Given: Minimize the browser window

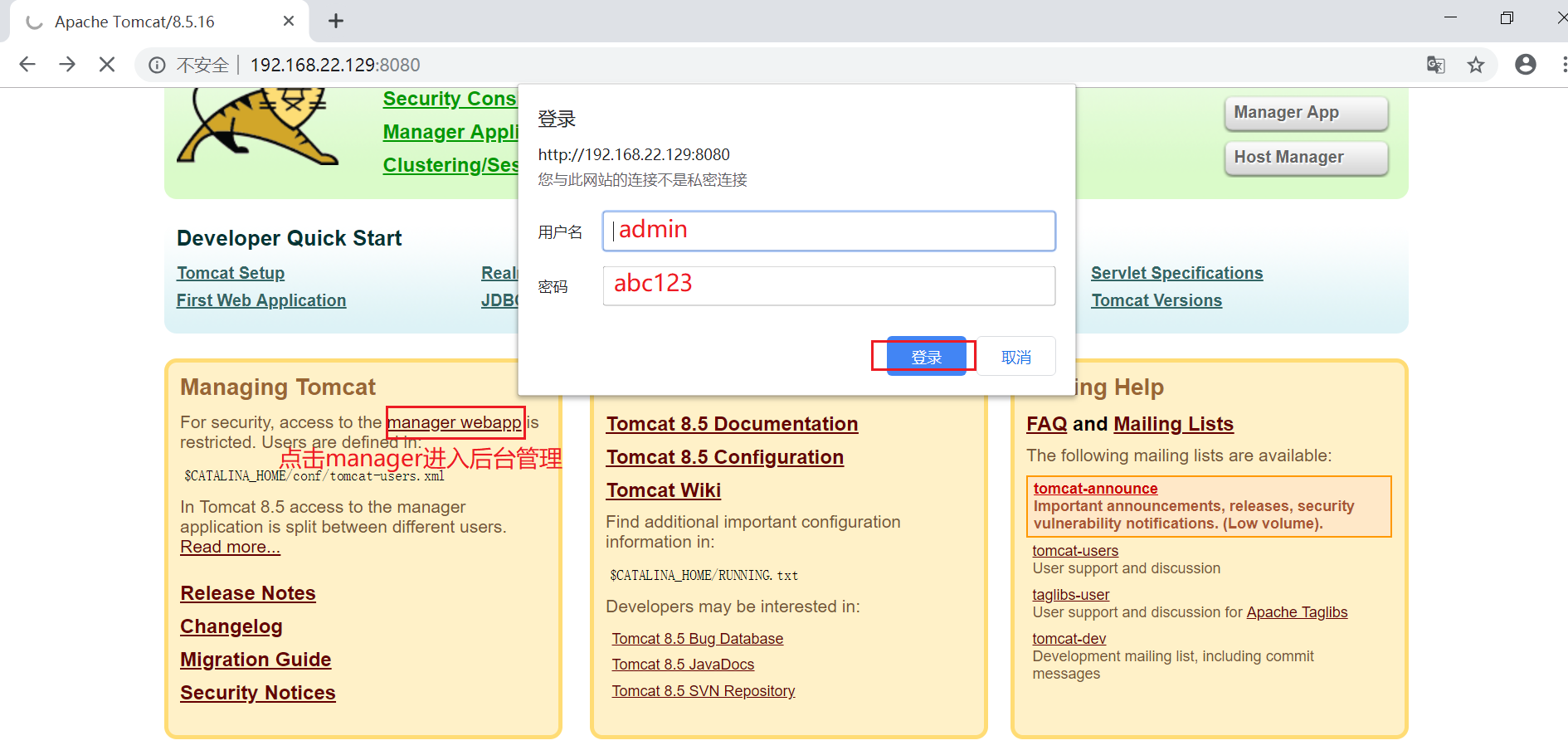Looking at the screenshot, I should coord(1450,17).
